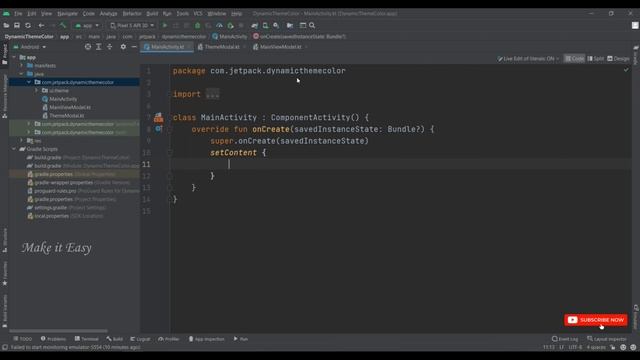This screenshot has height=360, width=640.
Task: Collapse the Gradle Scripts node
Action: point(14,149)
